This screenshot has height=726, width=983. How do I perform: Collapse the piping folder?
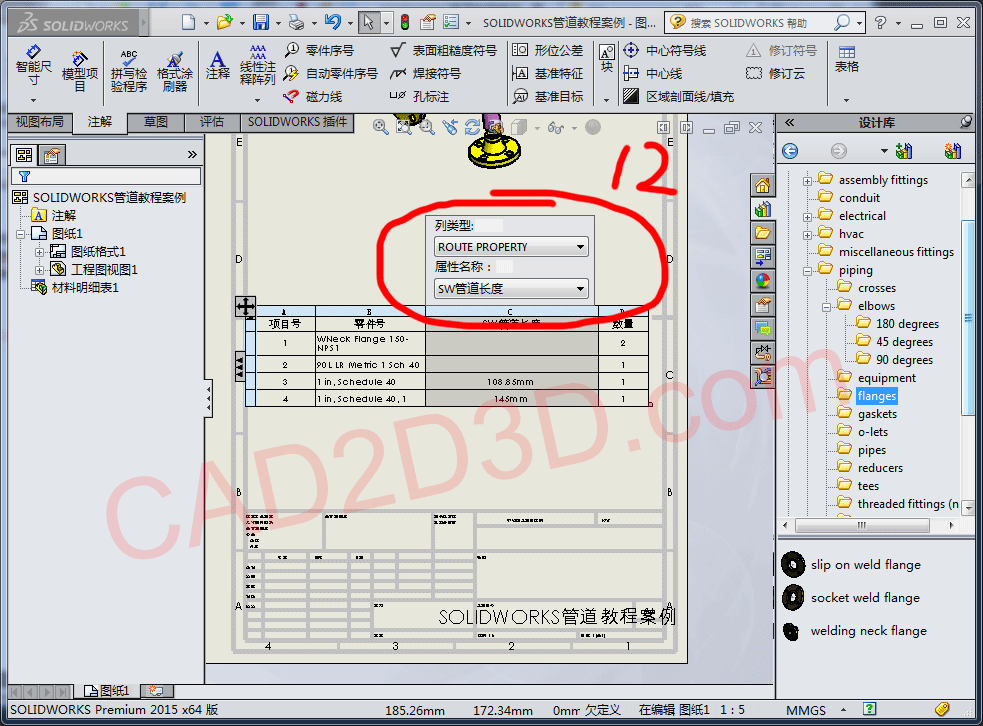click(807, 271)
